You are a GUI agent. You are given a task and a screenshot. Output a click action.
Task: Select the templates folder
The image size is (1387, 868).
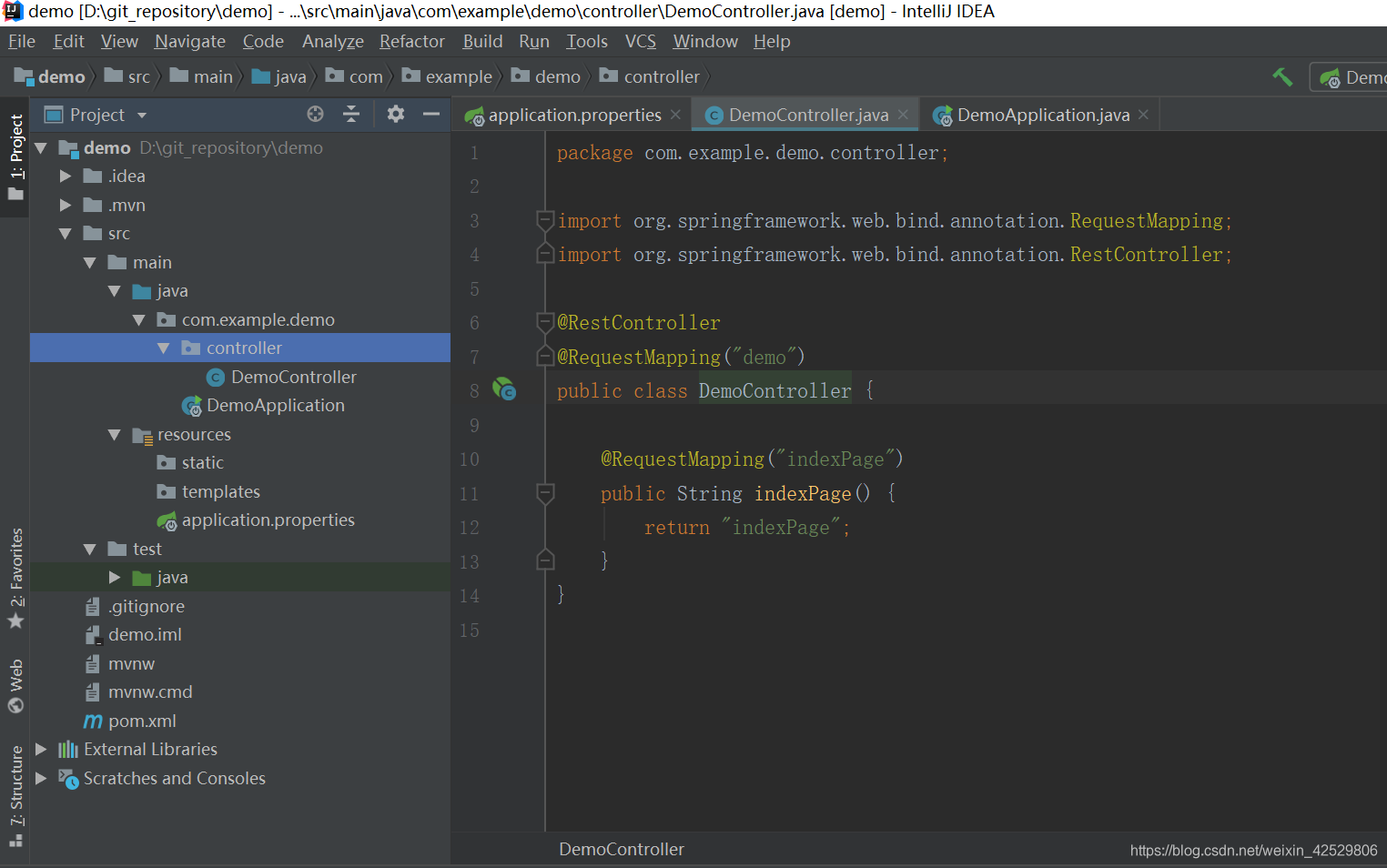[x=220, y=491]
